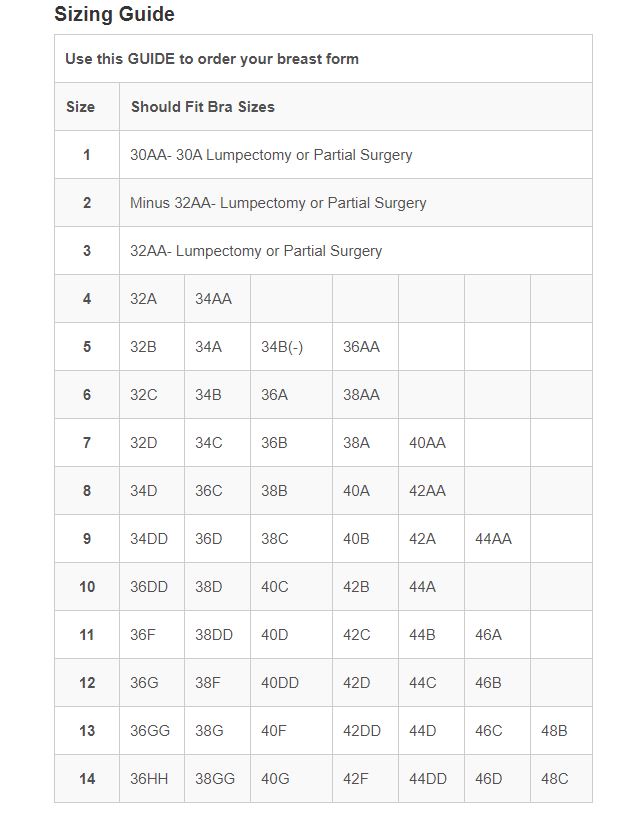The width and height of the screenshot is (630, 830).
Task: Select the 'Use this GUIDE' instruction row
Action: tap(212, 59)
